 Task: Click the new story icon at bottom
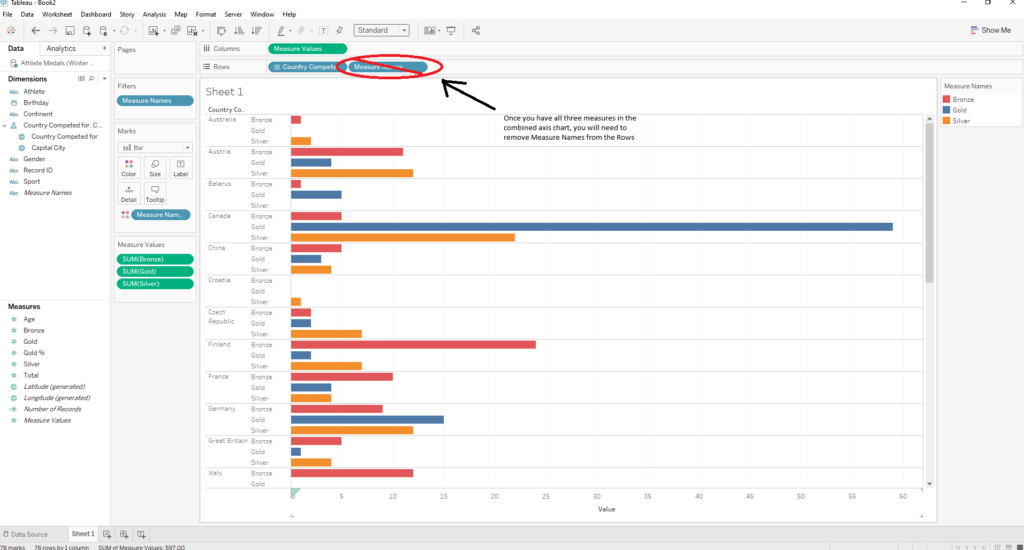pyautogui.click(x=141, y=534)
